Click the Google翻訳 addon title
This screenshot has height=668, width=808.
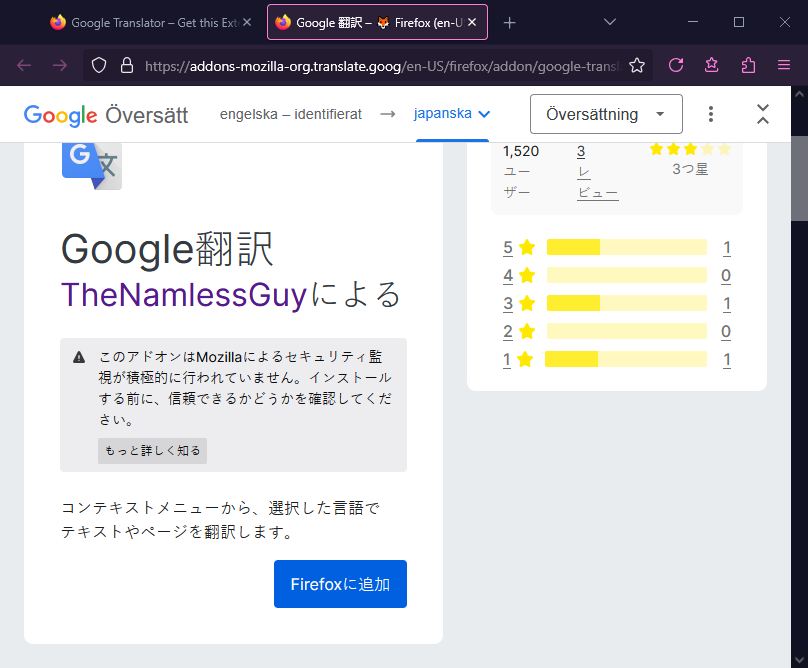tap(167, 250)
